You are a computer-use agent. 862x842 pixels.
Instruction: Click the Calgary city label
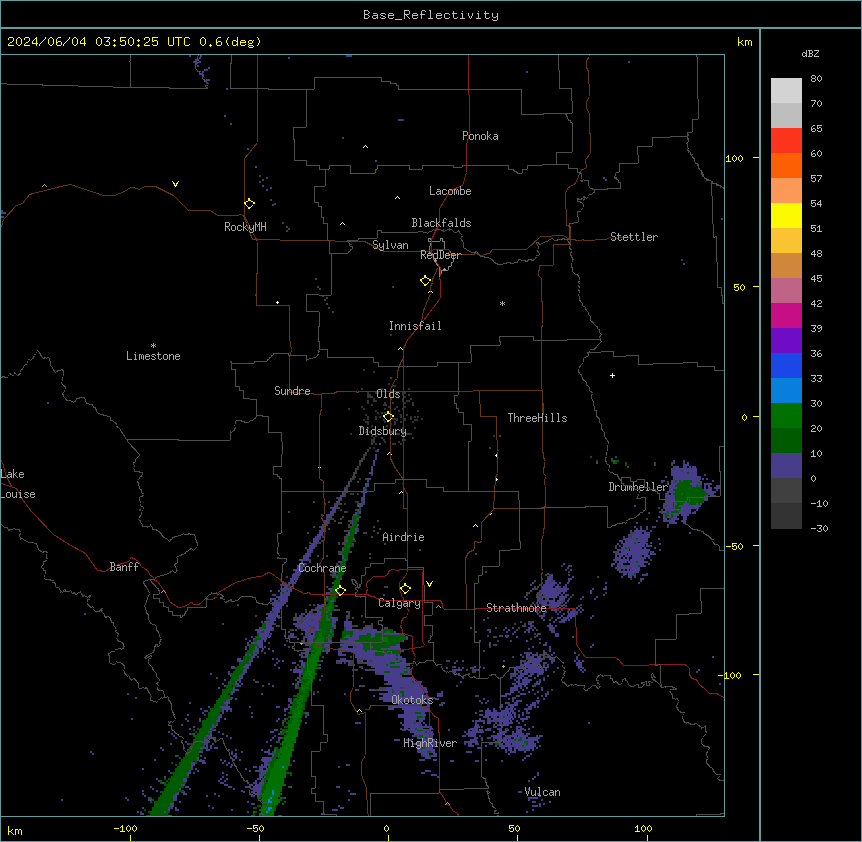click(x=399, y=603)
